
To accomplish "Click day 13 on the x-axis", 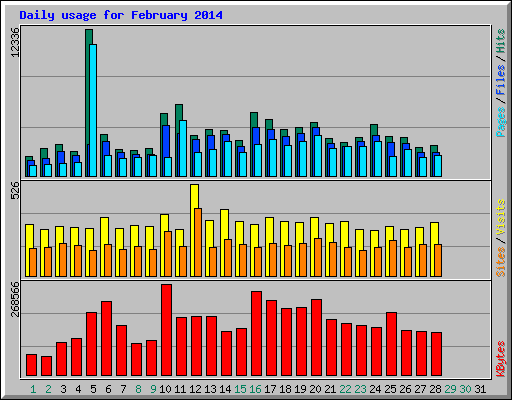I will (210, 389).
